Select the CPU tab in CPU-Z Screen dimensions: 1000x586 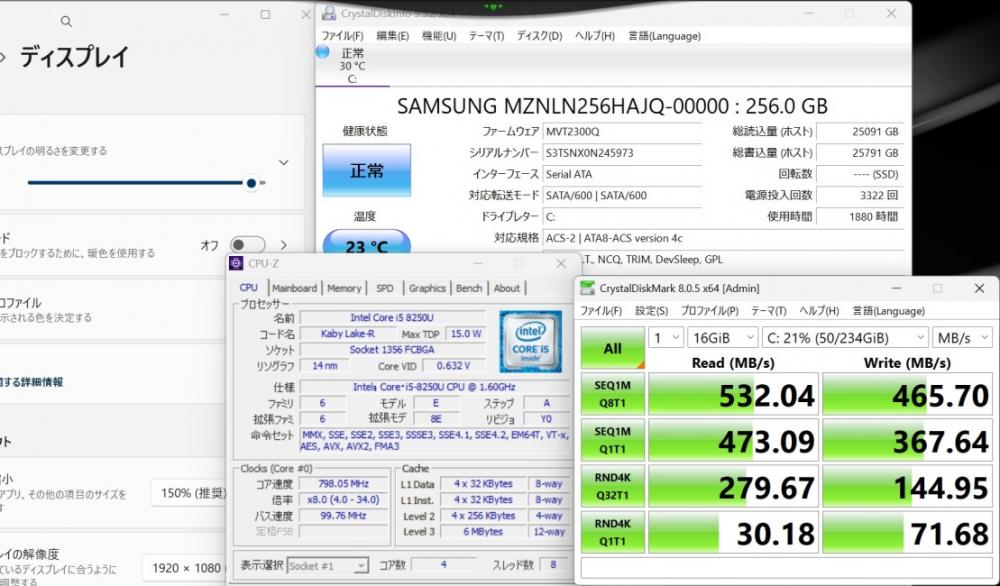[x=249, y=288]
